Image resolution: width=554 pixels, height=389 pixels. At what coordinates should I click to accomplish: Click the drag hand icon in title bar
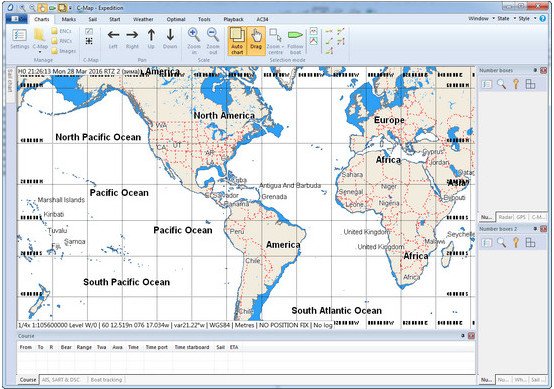[x=42, y=7]
